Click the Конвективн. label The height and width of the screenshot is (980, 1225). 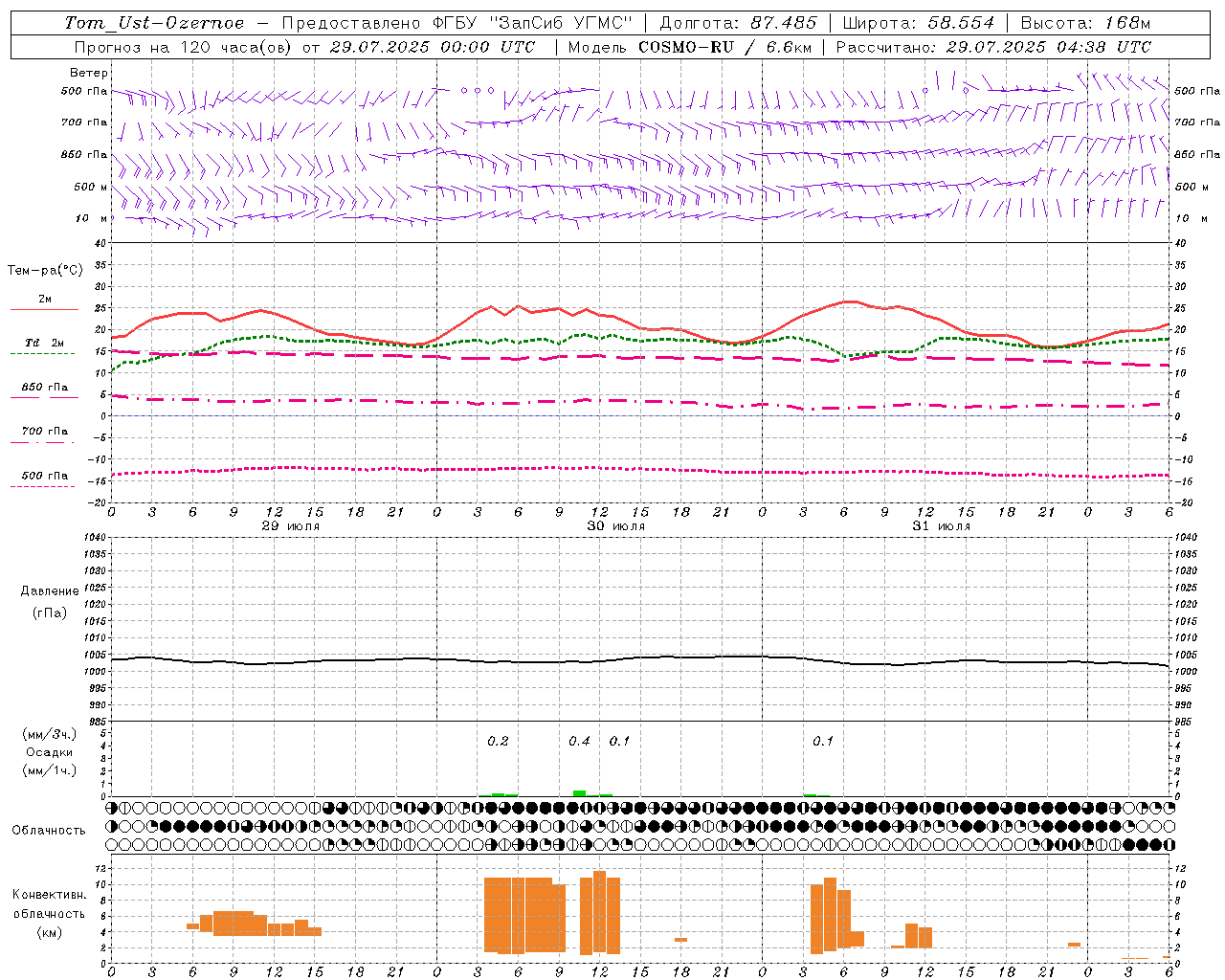(50, 895)
